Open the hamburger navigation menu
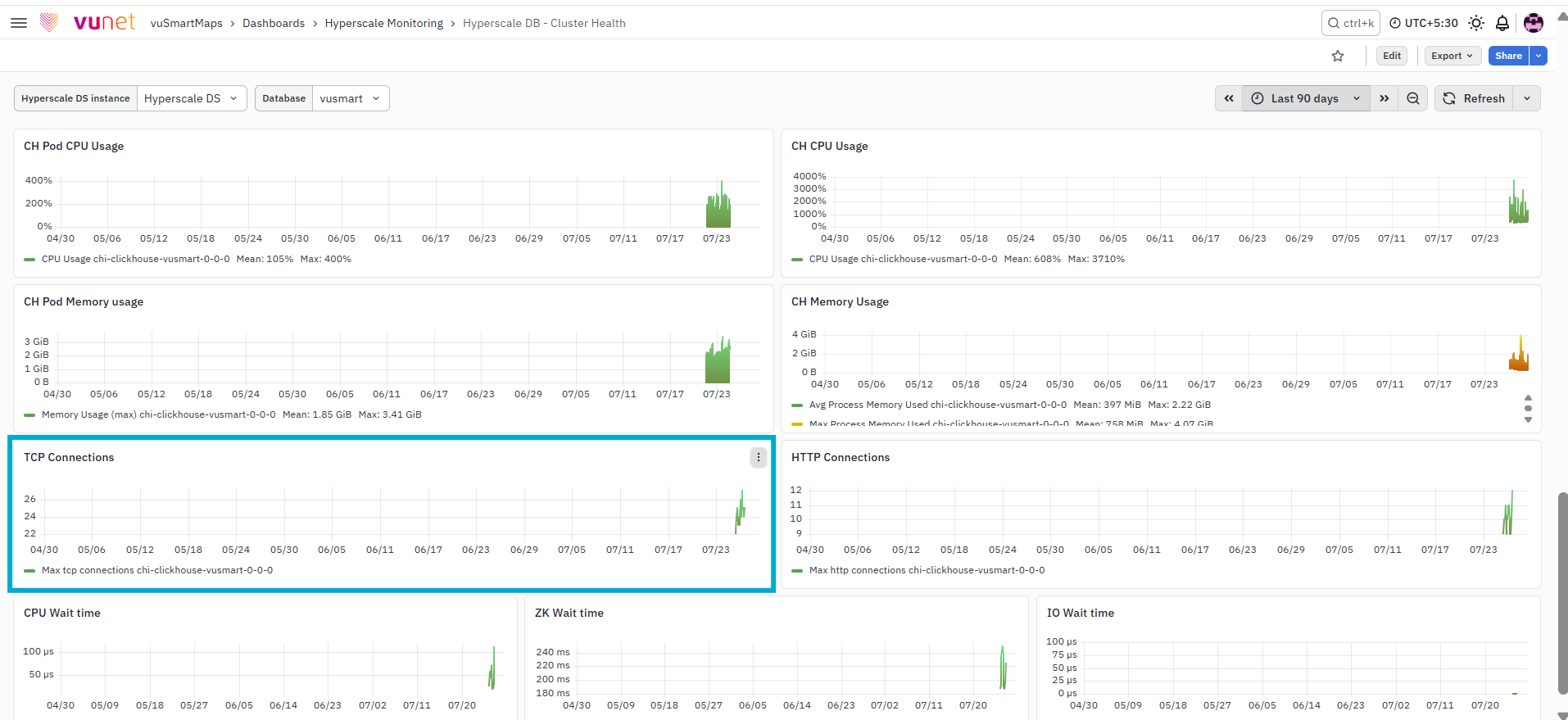The image size is (1568, 720). click(19, 23)
